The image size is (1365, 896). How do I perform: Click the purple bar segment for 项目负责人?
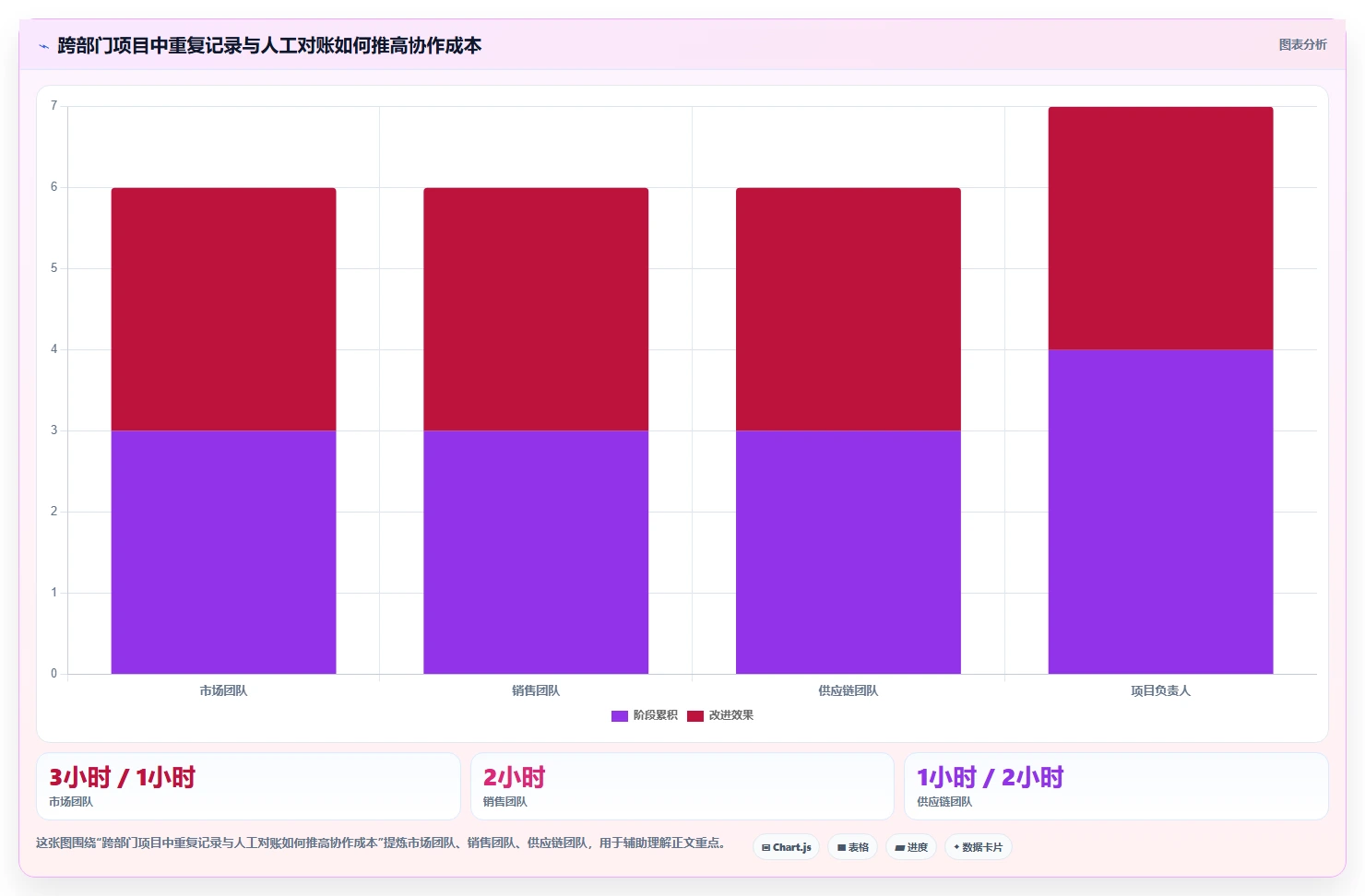tap(1160, 512)
